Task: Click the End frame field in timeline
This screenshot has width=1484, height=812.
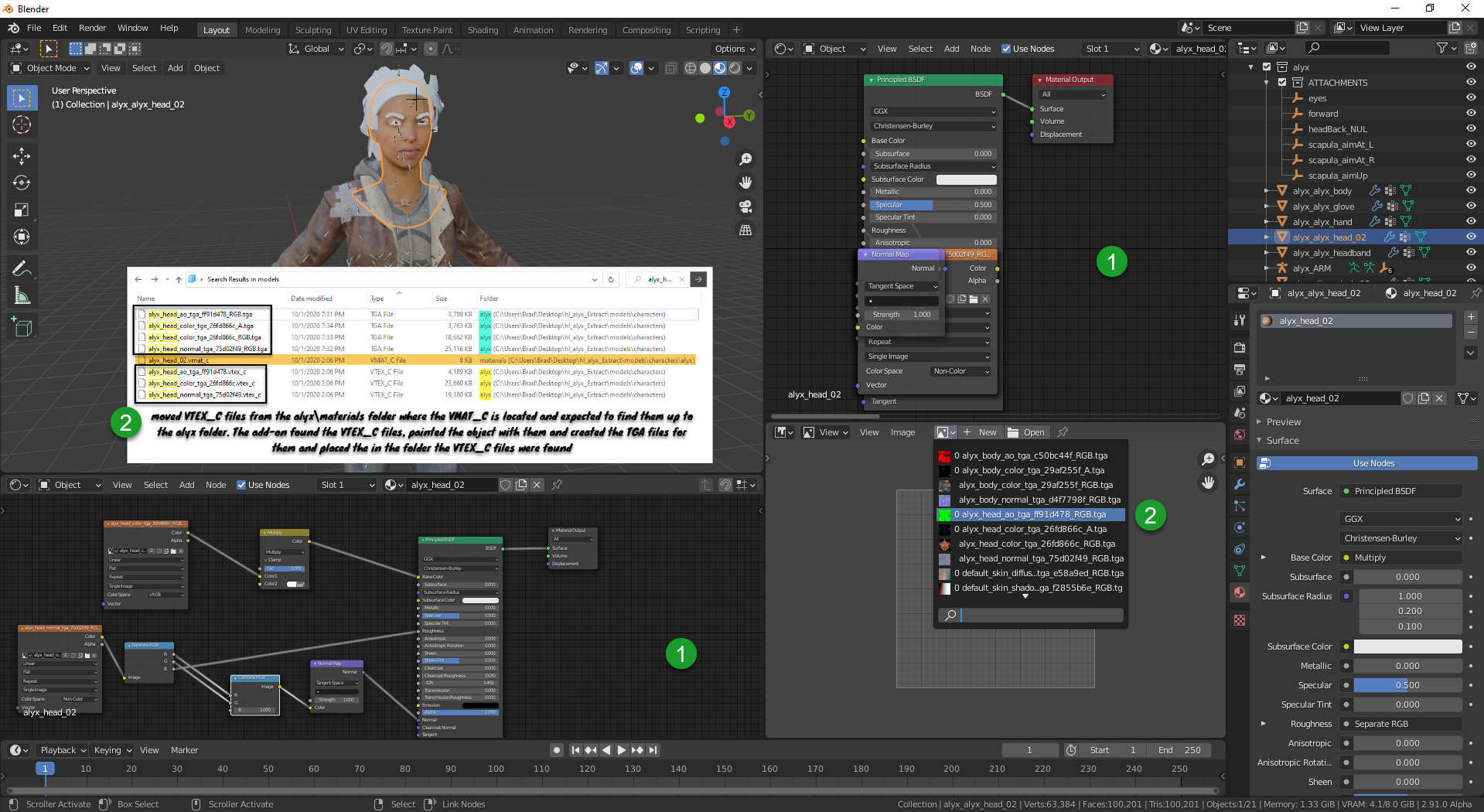Action: coord(1181,750)
